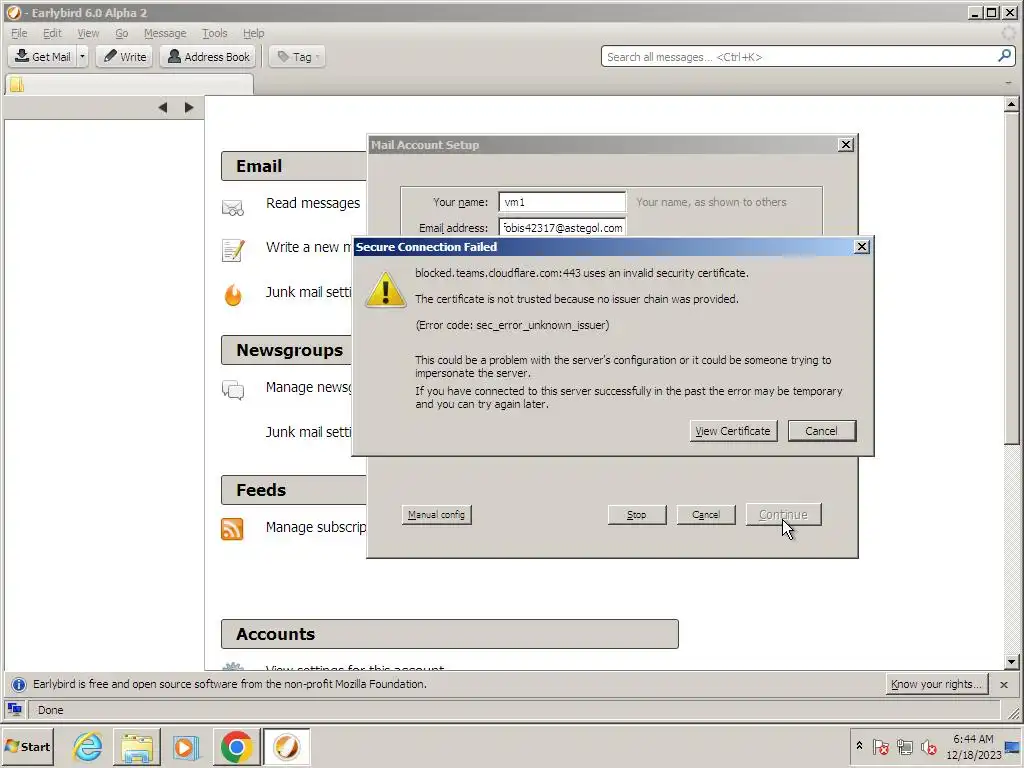This screenshot has width=1024, height=768.
Task: Open the Tools menu
Action: (x=214, y=33)
